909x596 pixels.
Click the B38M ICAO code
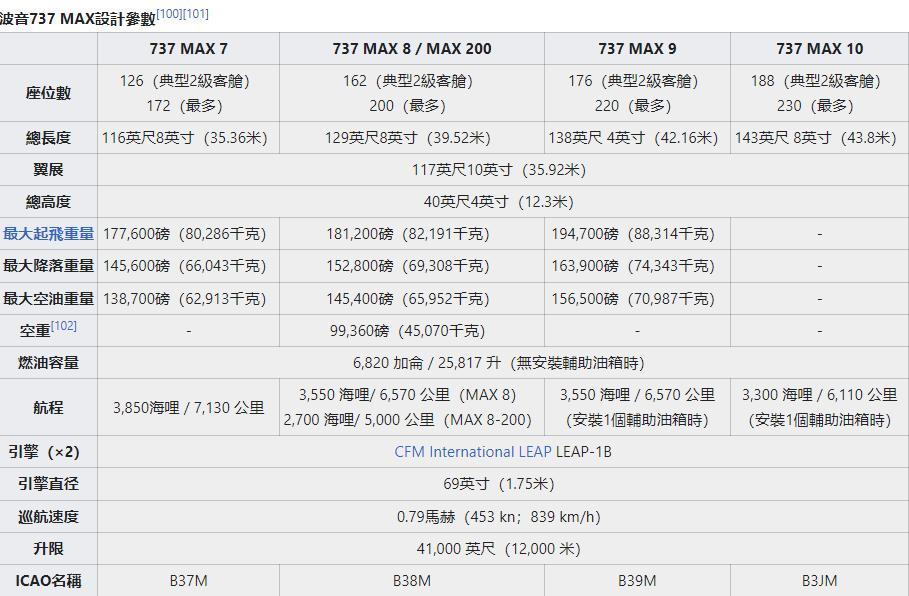[412, 580]
